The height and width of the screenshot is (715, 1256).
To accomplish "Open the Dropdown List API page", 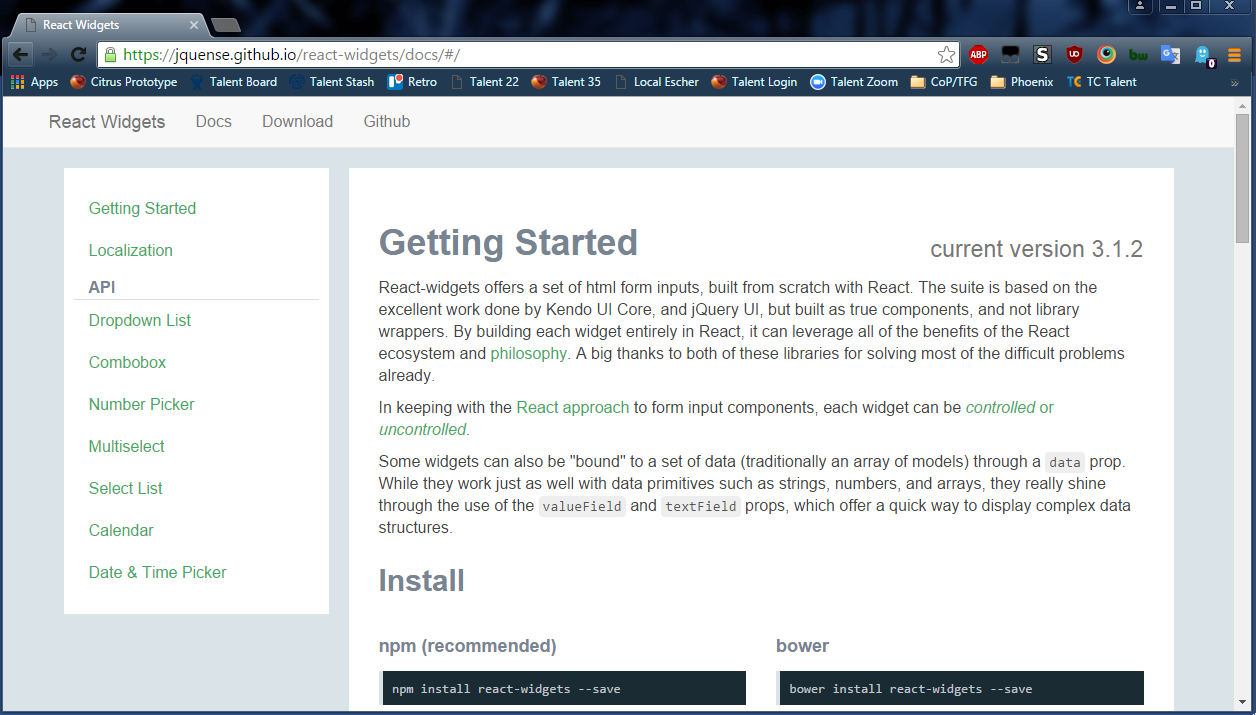I will tap(140, 320).
